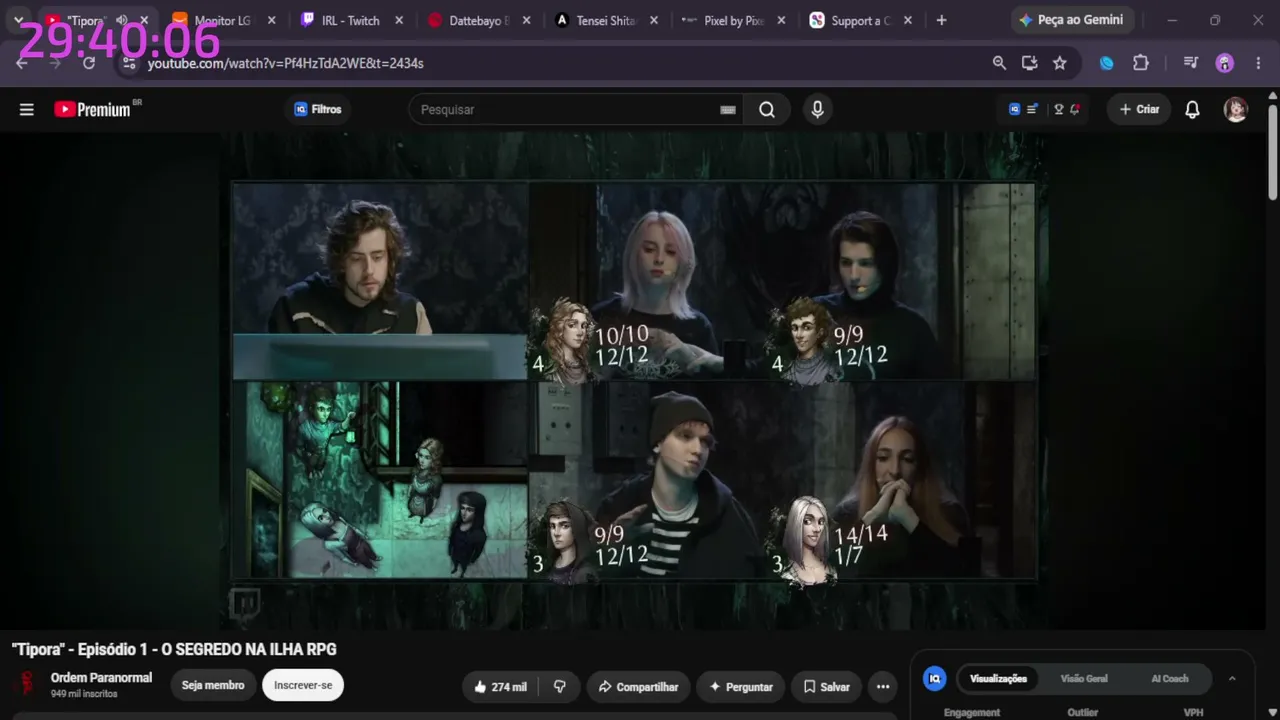Click the Inscrever-se subscribe button
This screenshot has width=1280, height=720.
303,686
